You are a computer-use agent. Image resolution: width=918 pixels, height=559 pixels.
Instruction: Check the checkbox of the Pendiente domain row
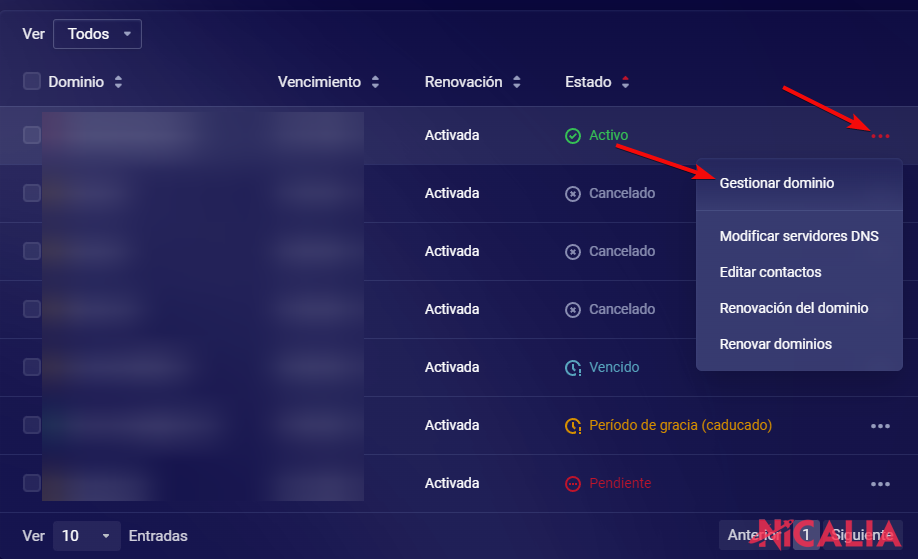(32, 483)
